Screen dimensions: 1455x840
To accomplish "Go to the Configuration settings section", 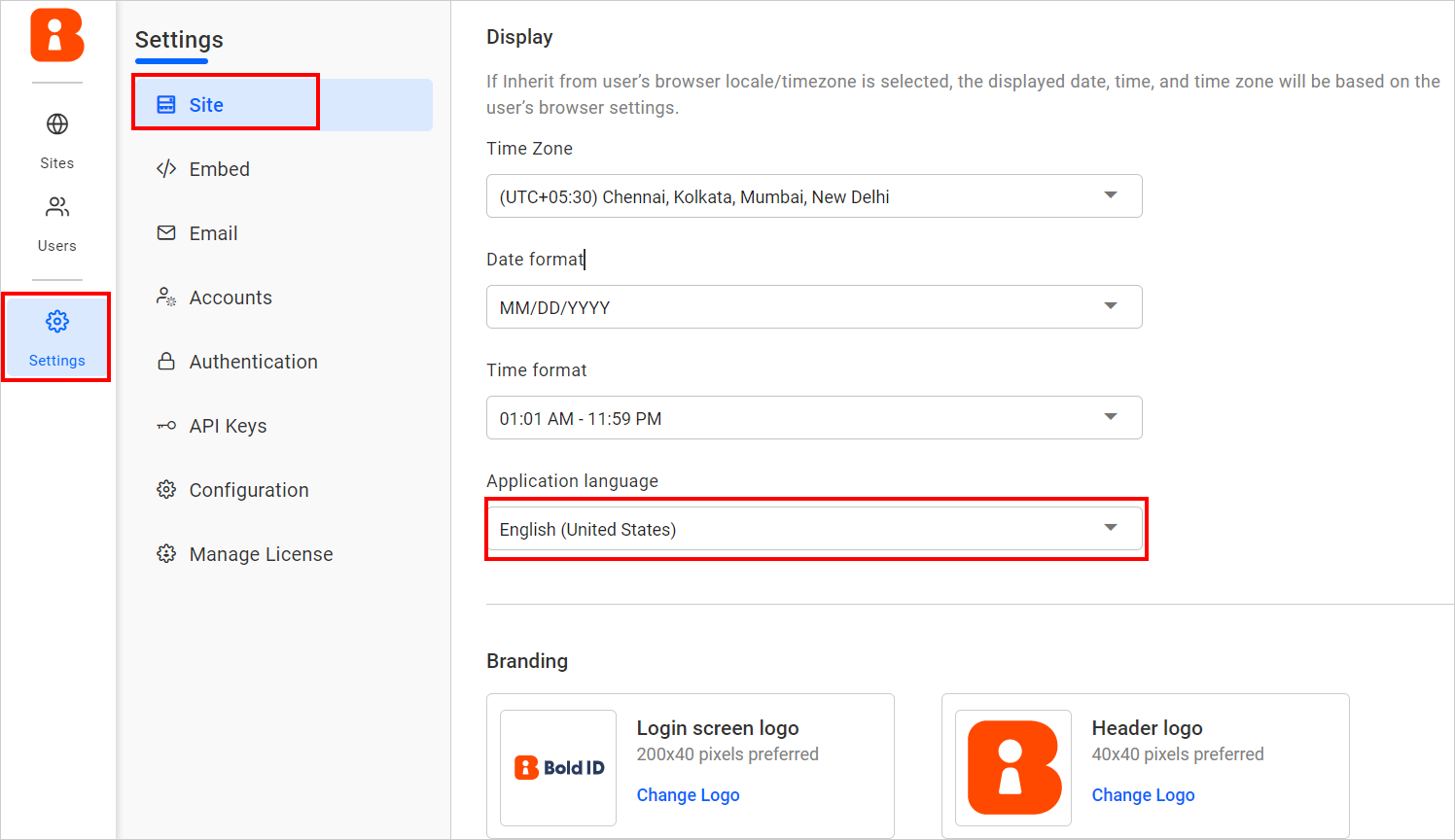I will [x=248, y=490].
